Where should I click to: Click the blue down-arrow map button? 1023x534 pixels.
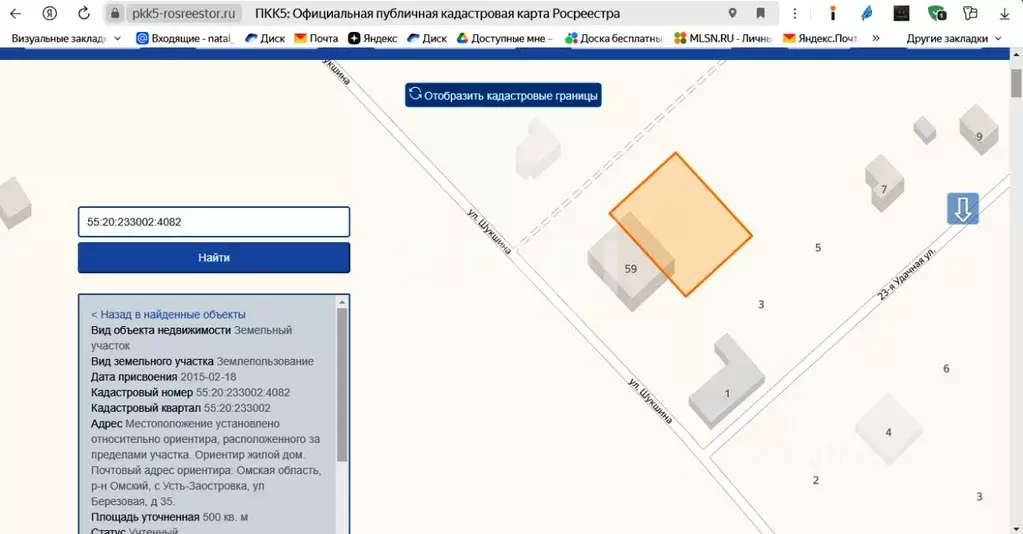pos(962,209)
